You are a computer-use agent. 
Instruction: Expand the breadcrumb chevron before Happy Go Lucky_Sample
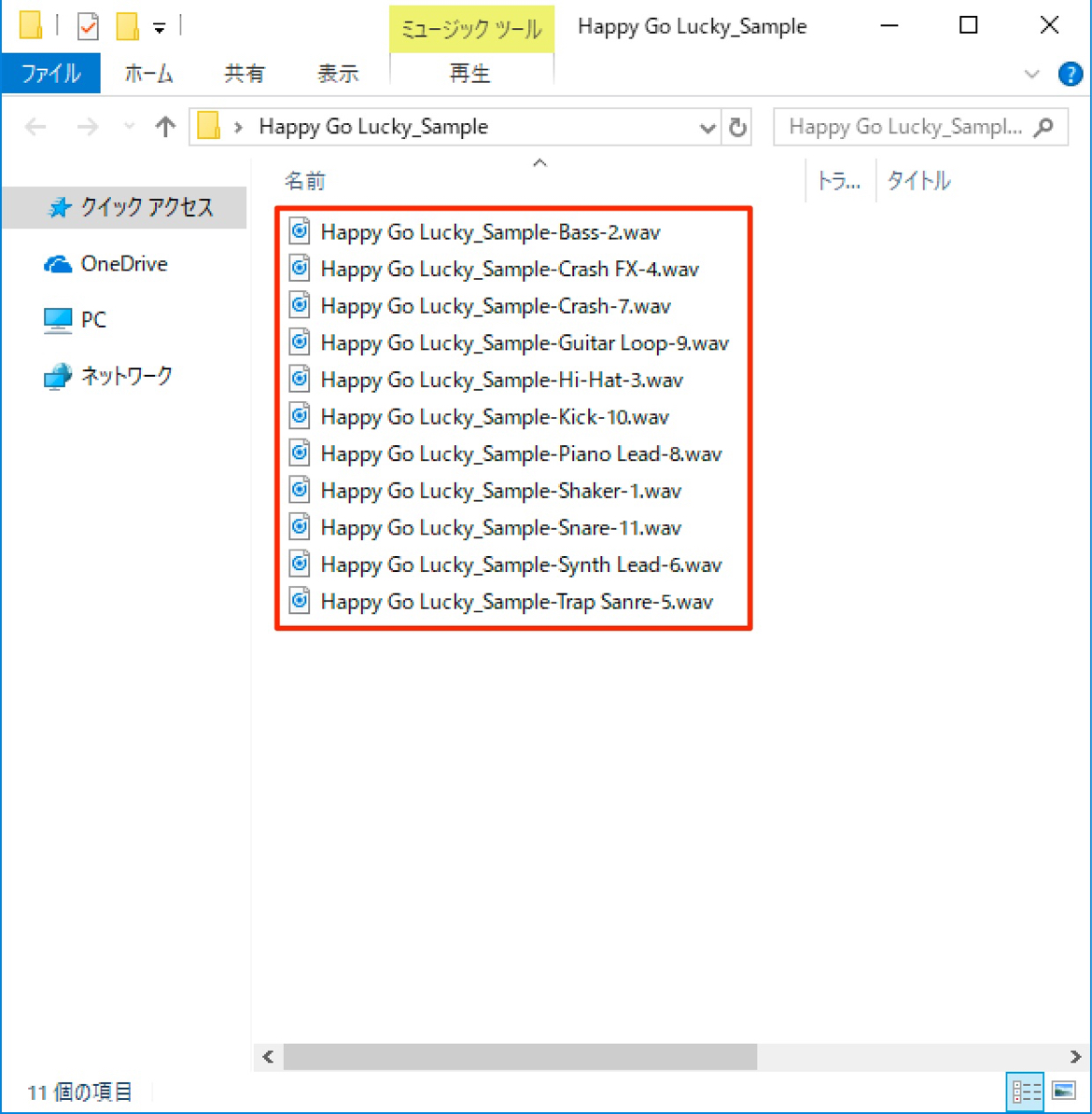click(x=239, y=128)
